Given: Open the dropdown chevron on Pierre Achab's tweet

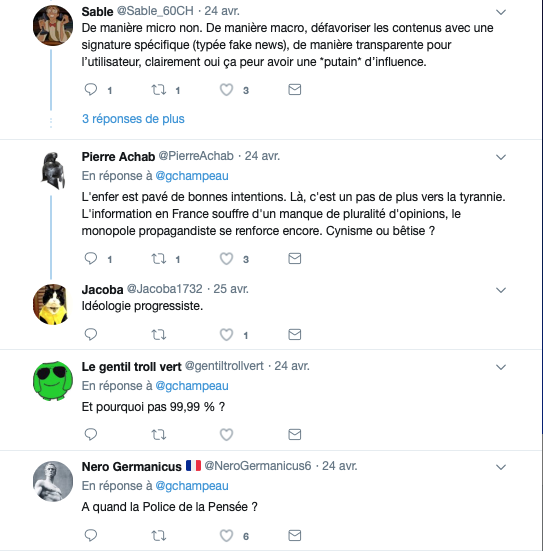Looking at the screenshot, I should [500, 157].
